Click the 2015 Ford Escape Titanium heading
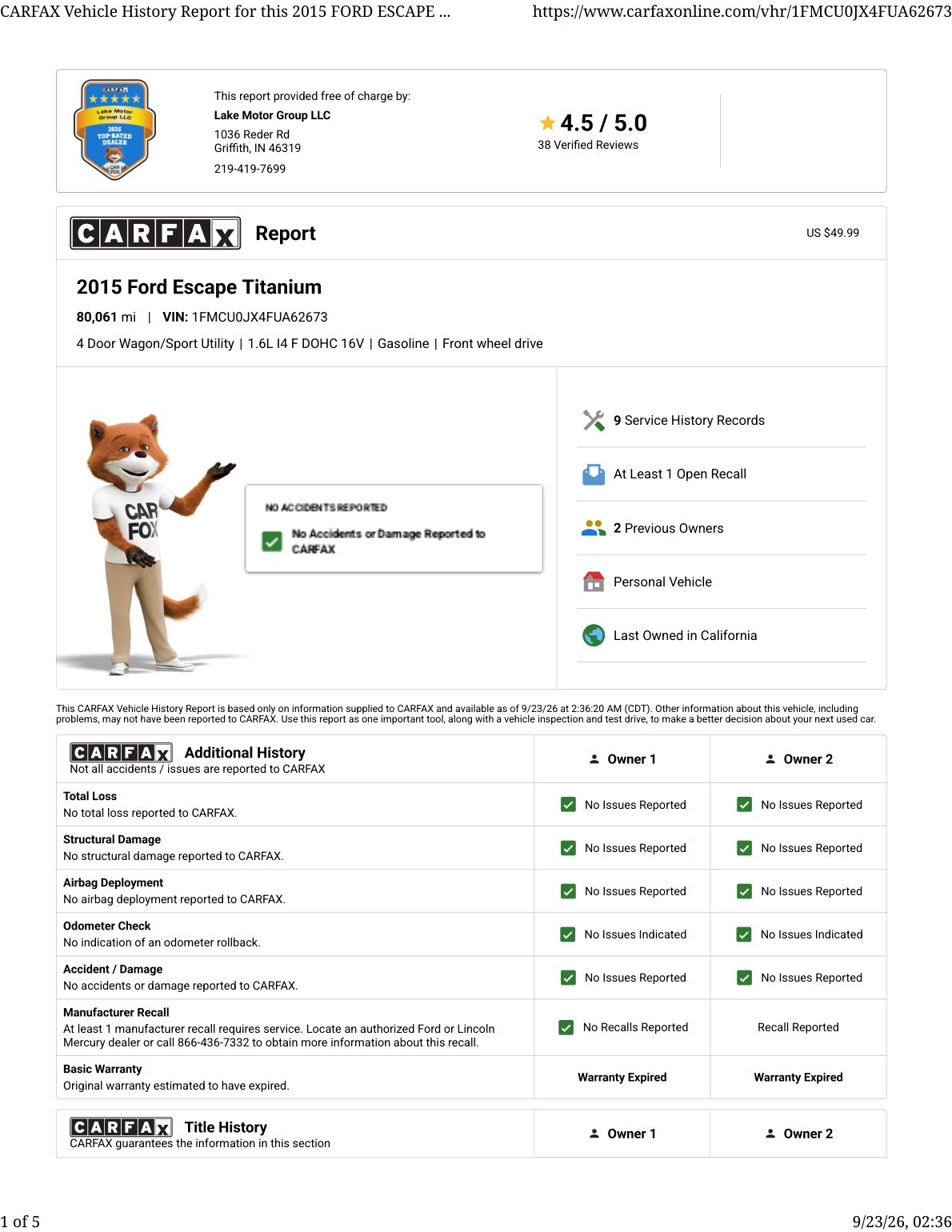952x1232 pixels. [199, 287]
